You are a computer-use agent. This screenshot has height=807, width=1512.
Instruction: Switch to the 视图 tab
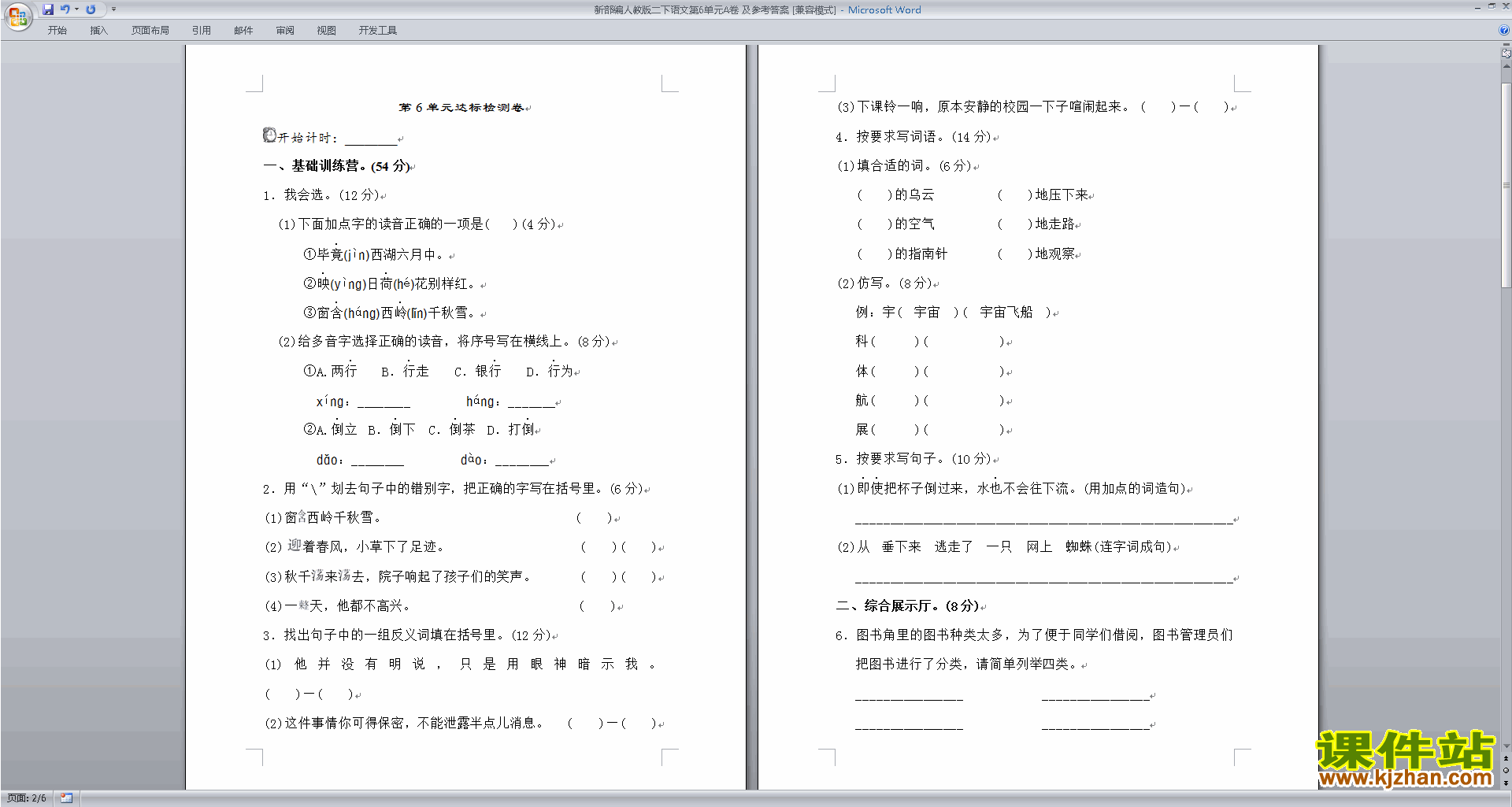tap(327, 30)
